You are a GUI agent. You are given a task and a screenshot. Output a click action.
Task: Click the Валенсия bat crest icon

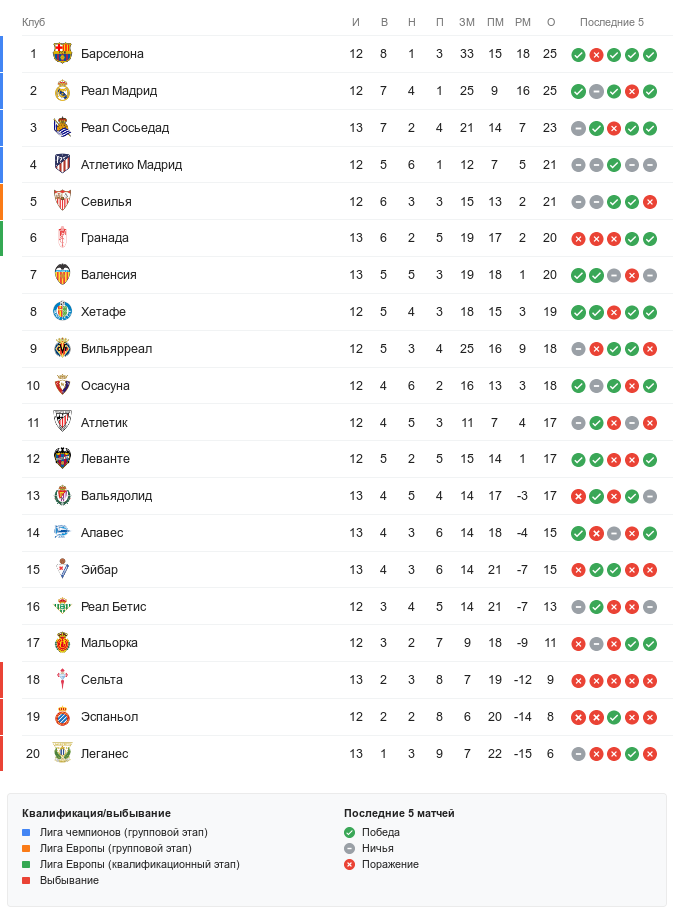[x=62, y=275]
